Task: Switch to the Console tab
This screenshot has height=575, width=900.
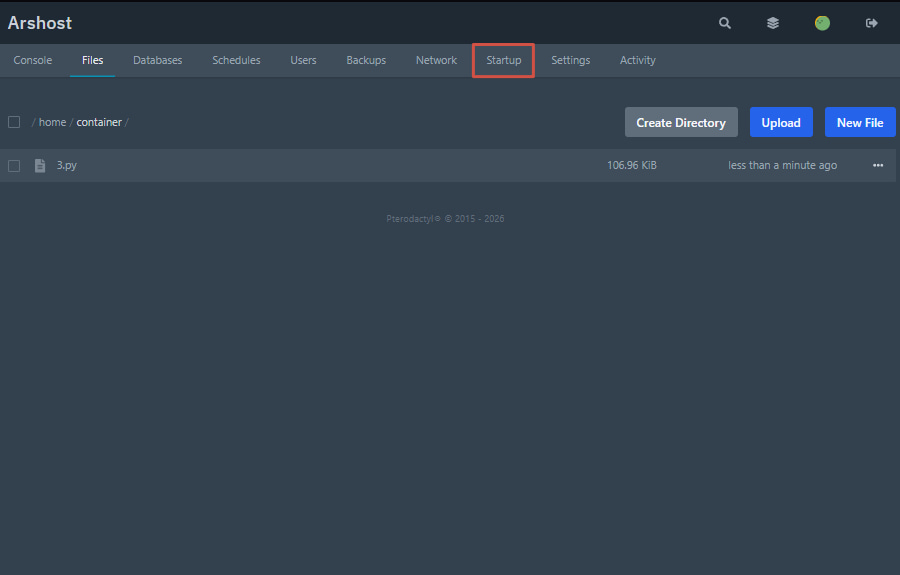Action: click(x=33, y=60)
